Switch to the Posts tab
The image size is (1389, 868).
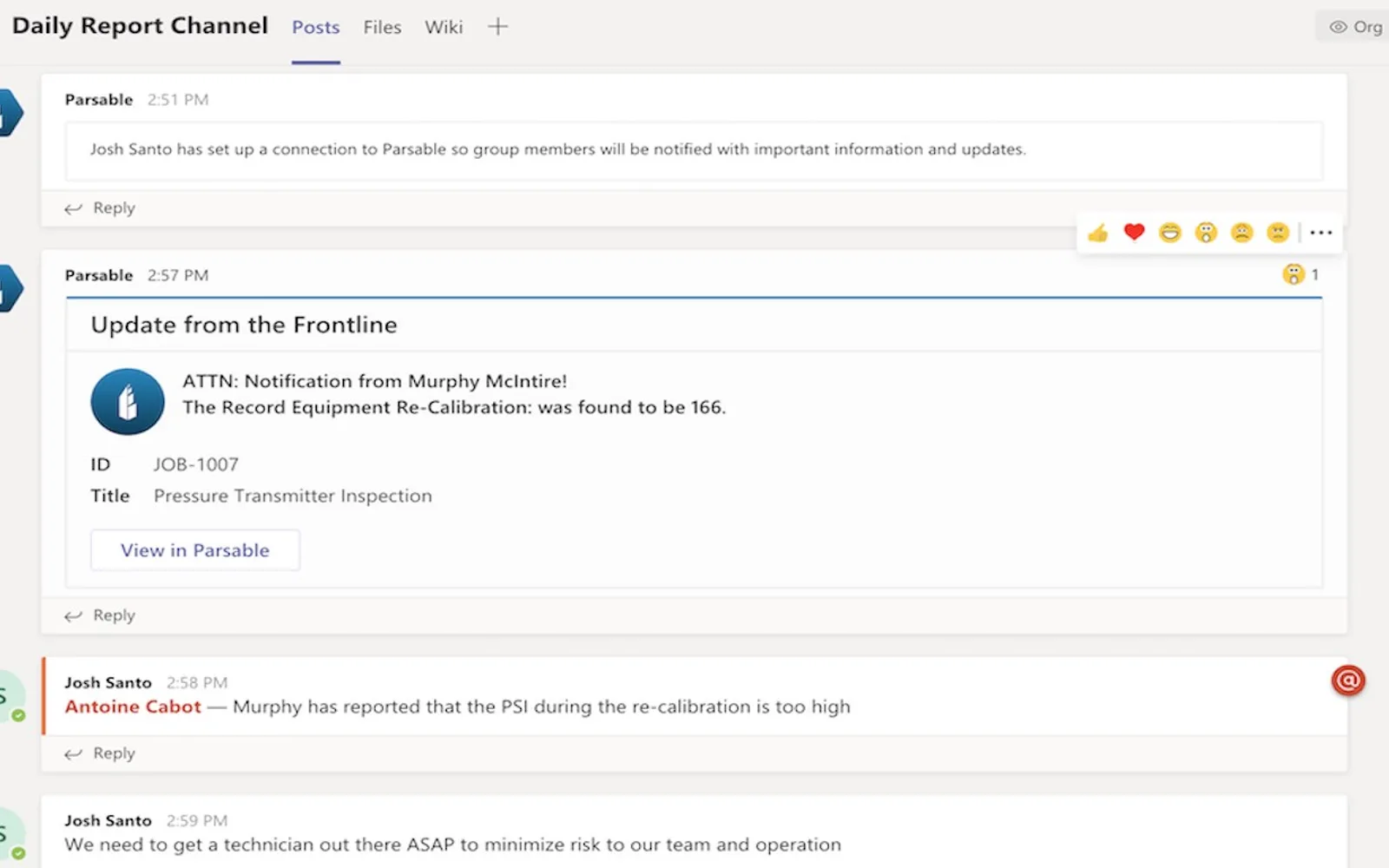(x=316, y=28)
